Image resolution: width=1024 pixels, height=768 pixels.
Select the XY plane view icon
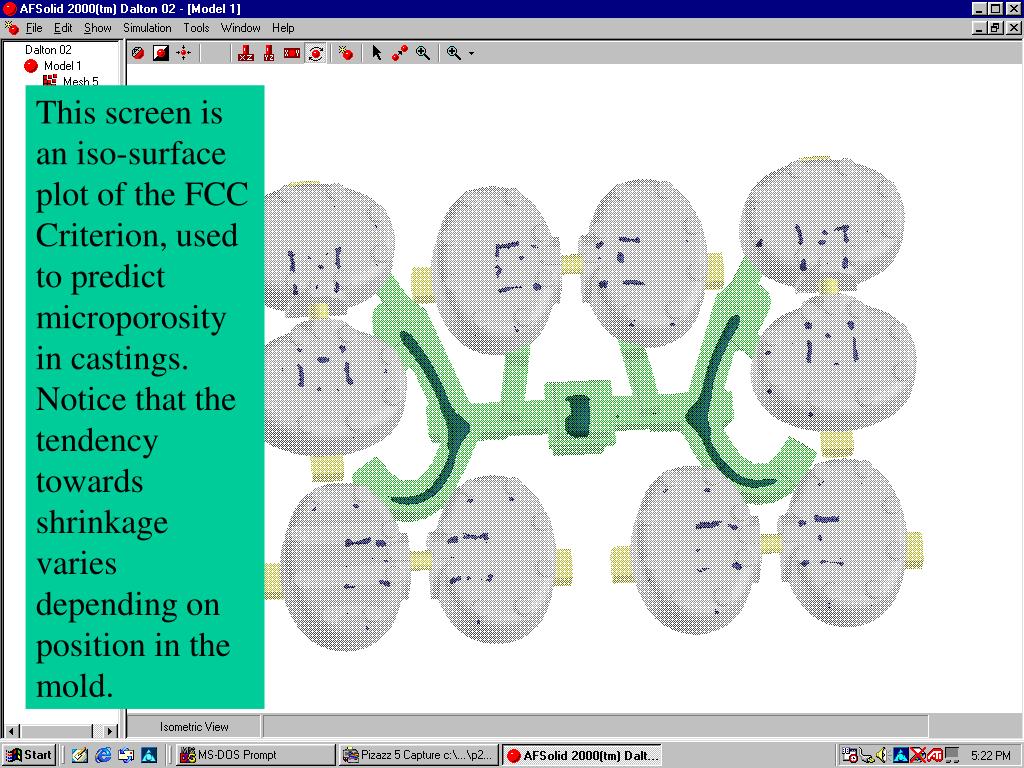(x=291, y=53)
